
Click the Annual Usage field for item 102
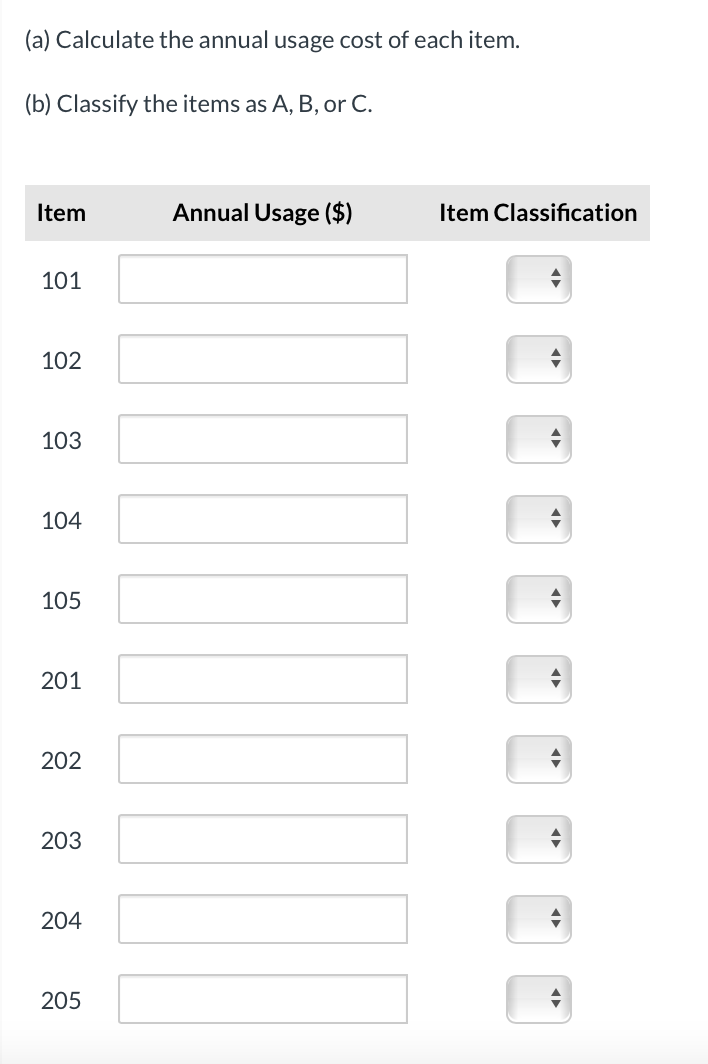[x=263, y=359]
